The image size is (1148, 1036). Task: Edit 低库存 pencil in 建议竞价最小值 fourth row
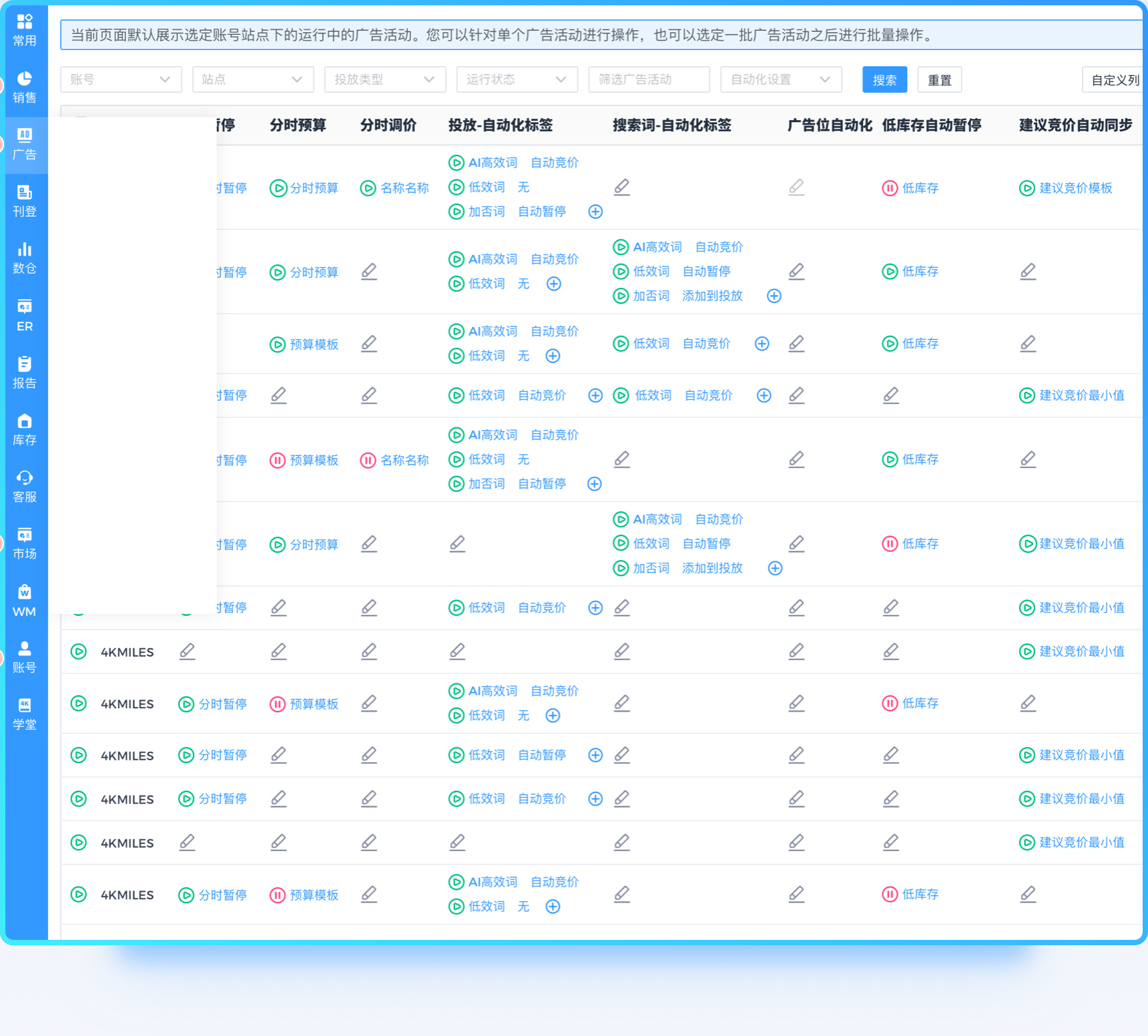tap(890, 395)
